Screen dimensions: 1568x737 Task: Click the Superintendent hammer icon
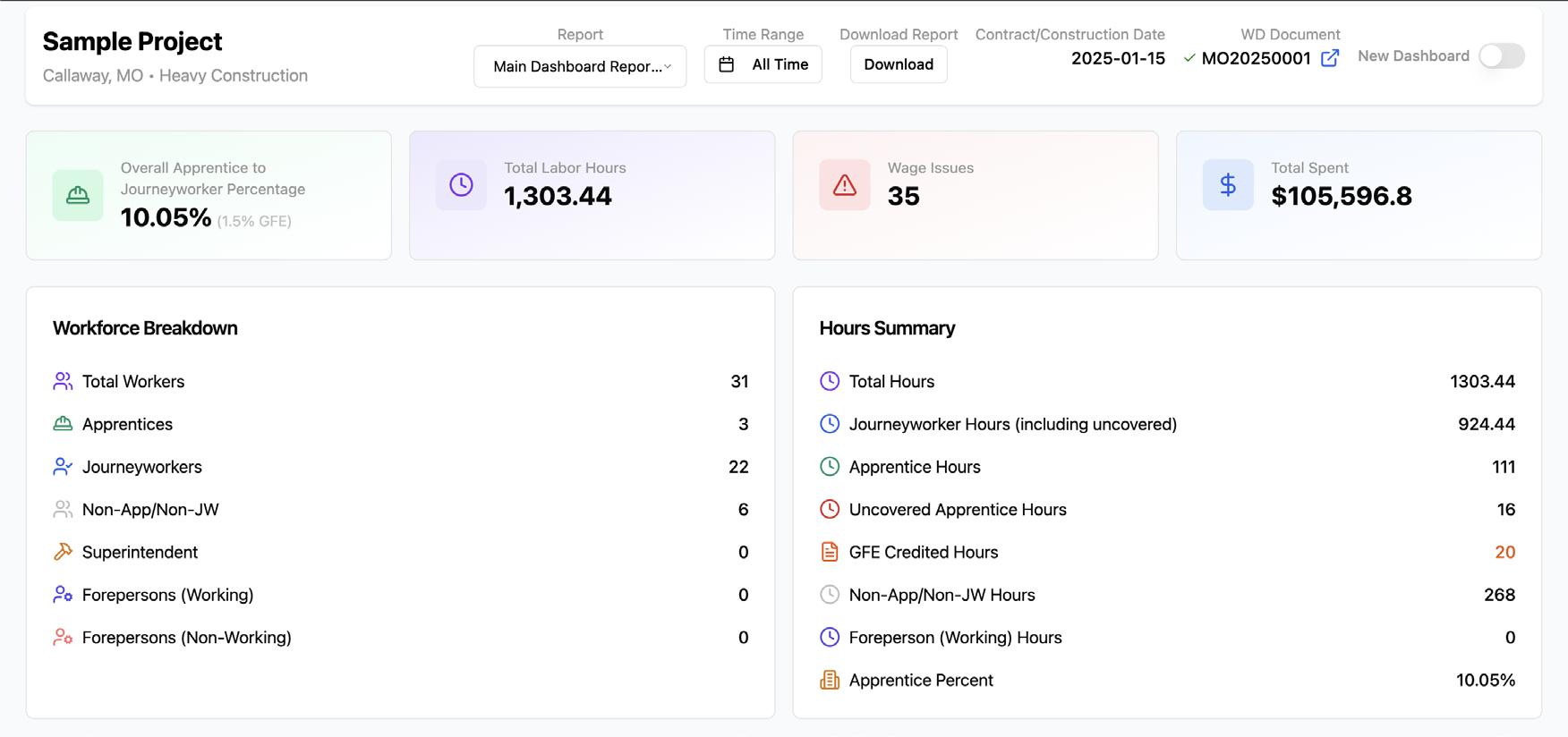click(63, 552)
